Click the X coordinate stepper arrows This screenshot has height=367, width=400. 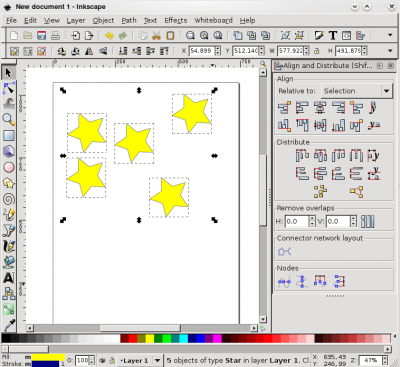click(218, 51)
